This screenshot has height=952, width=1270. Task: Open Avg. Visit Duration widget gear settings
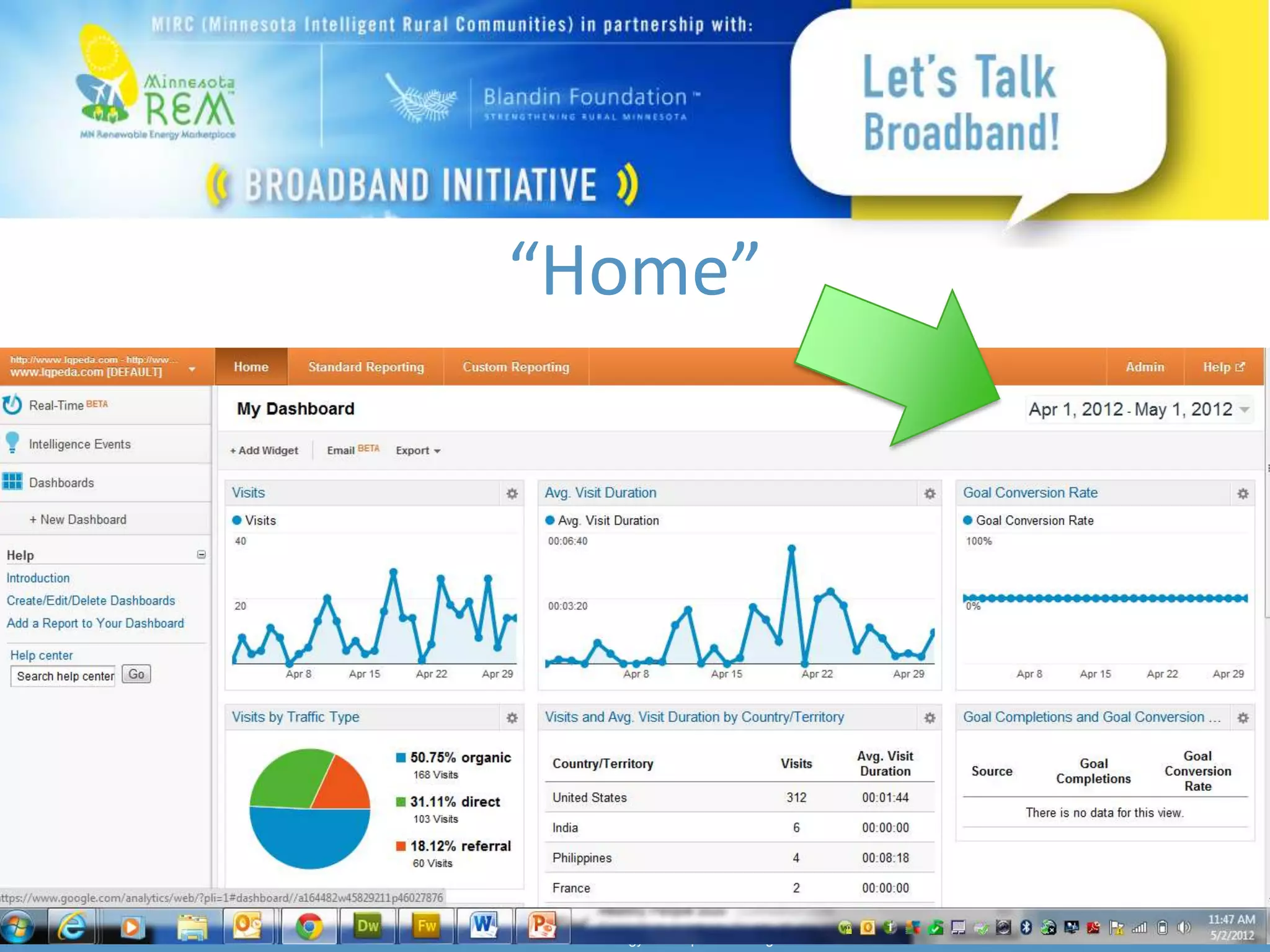point(930,493)
